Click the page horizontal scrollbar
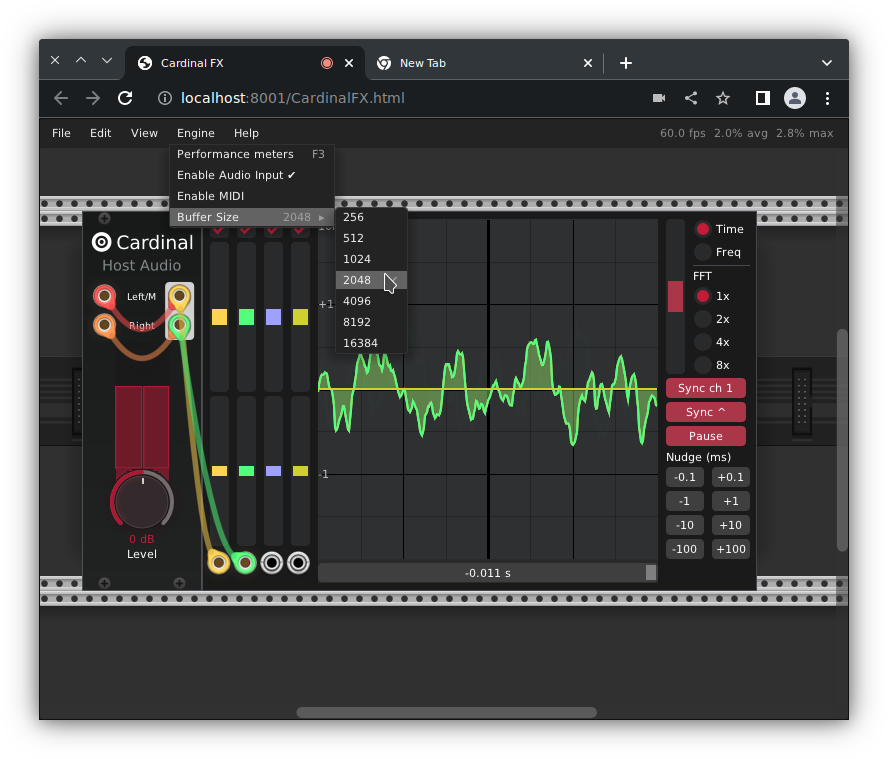Screen dimensions: 888x759 [x=446, y=712]
